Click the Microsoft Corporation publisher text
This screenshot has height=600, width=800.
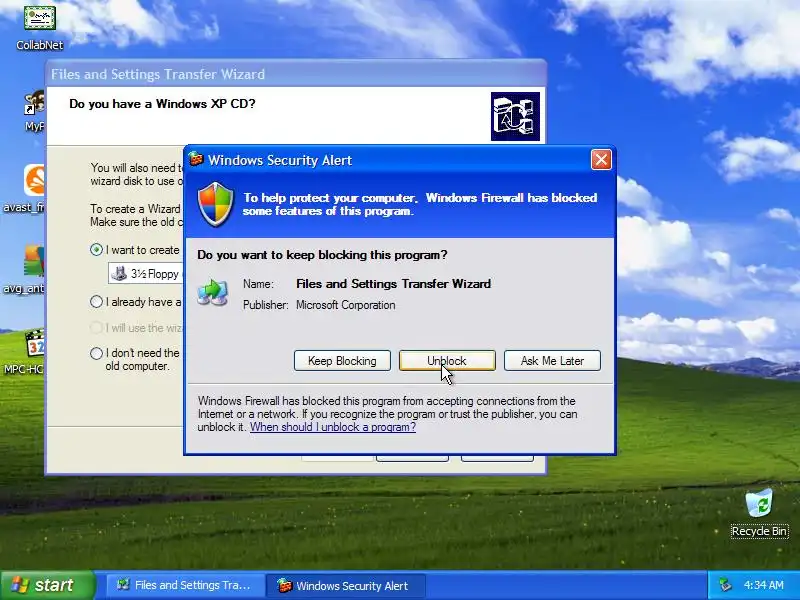point(345,305)
